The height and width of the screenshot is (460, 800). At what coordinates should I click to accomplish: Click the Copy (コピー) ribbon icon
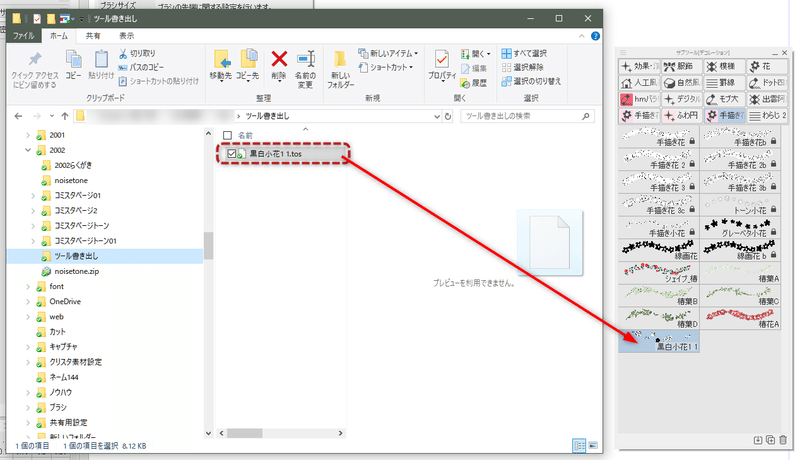point(73,64)
